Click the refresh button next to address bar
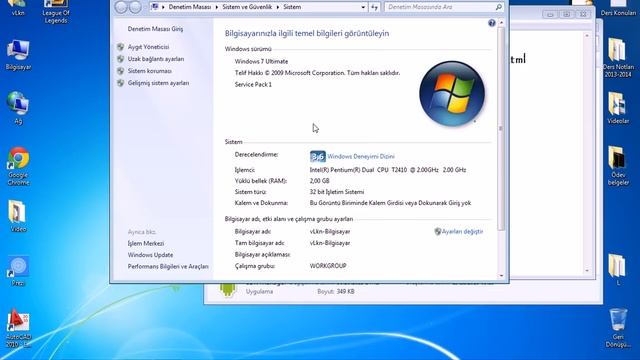640x360 pixels. tap(374, 7)
